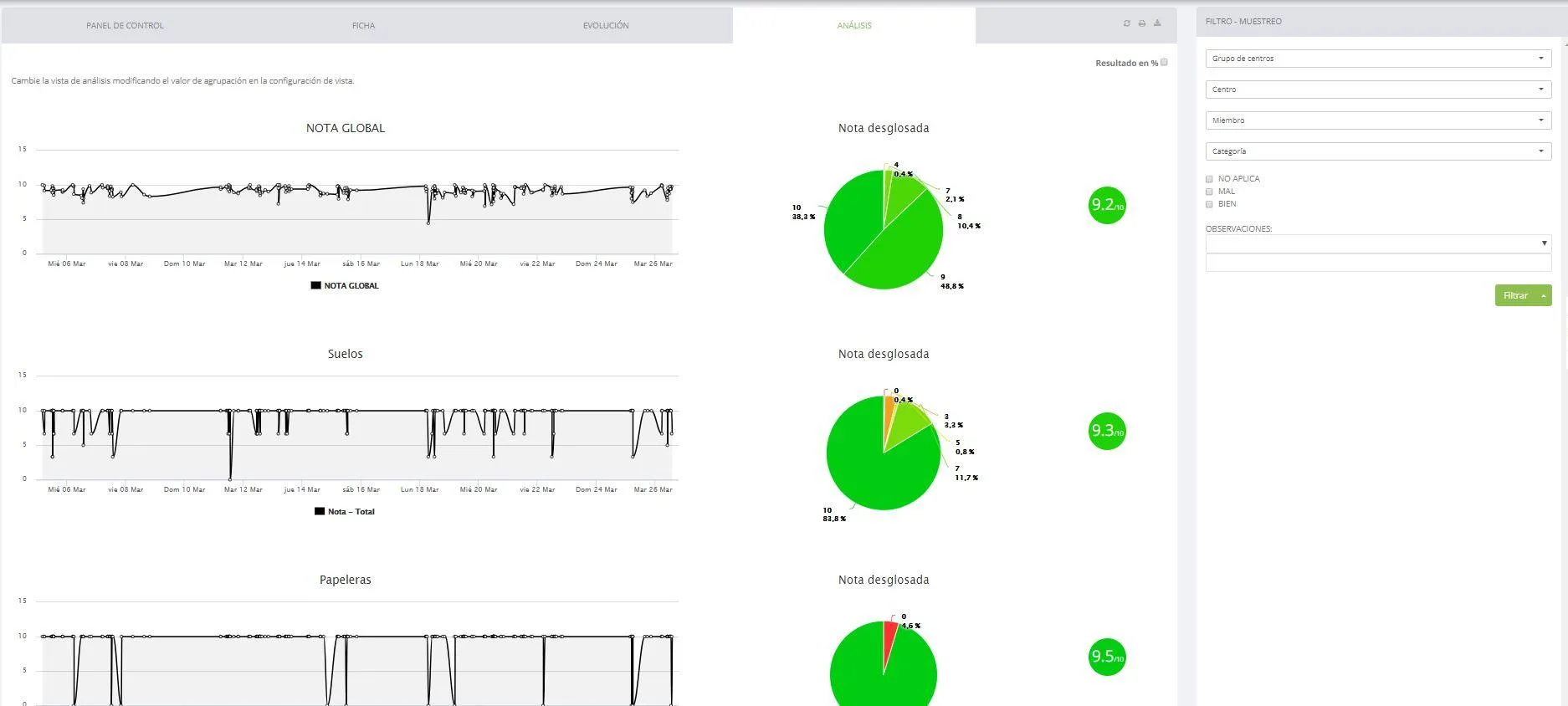Click the refresh icon in the tab bar
Screen dimensions: 1568x706
click(1127, 23)
